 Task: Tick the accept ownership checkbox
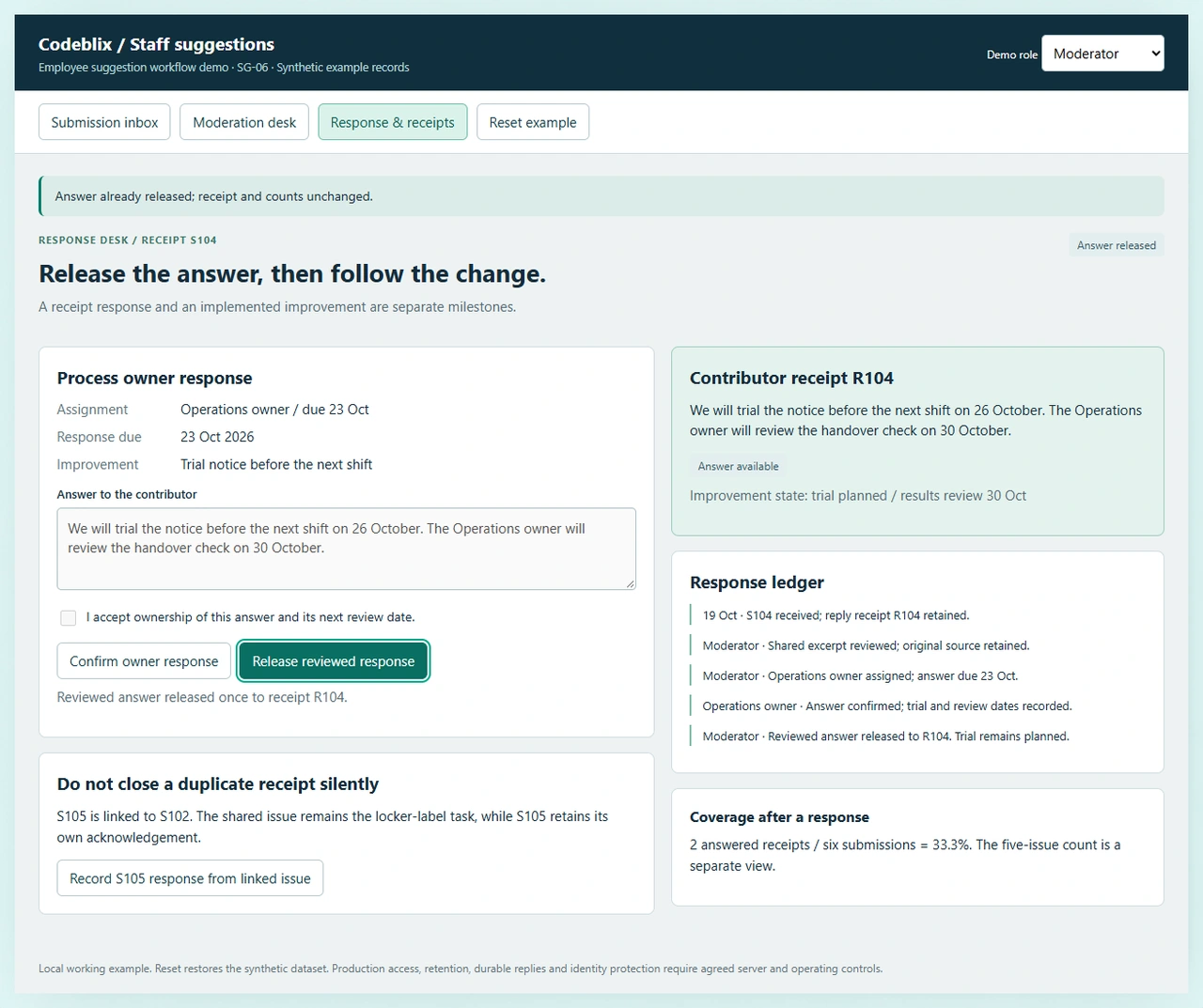coord(69,617)
